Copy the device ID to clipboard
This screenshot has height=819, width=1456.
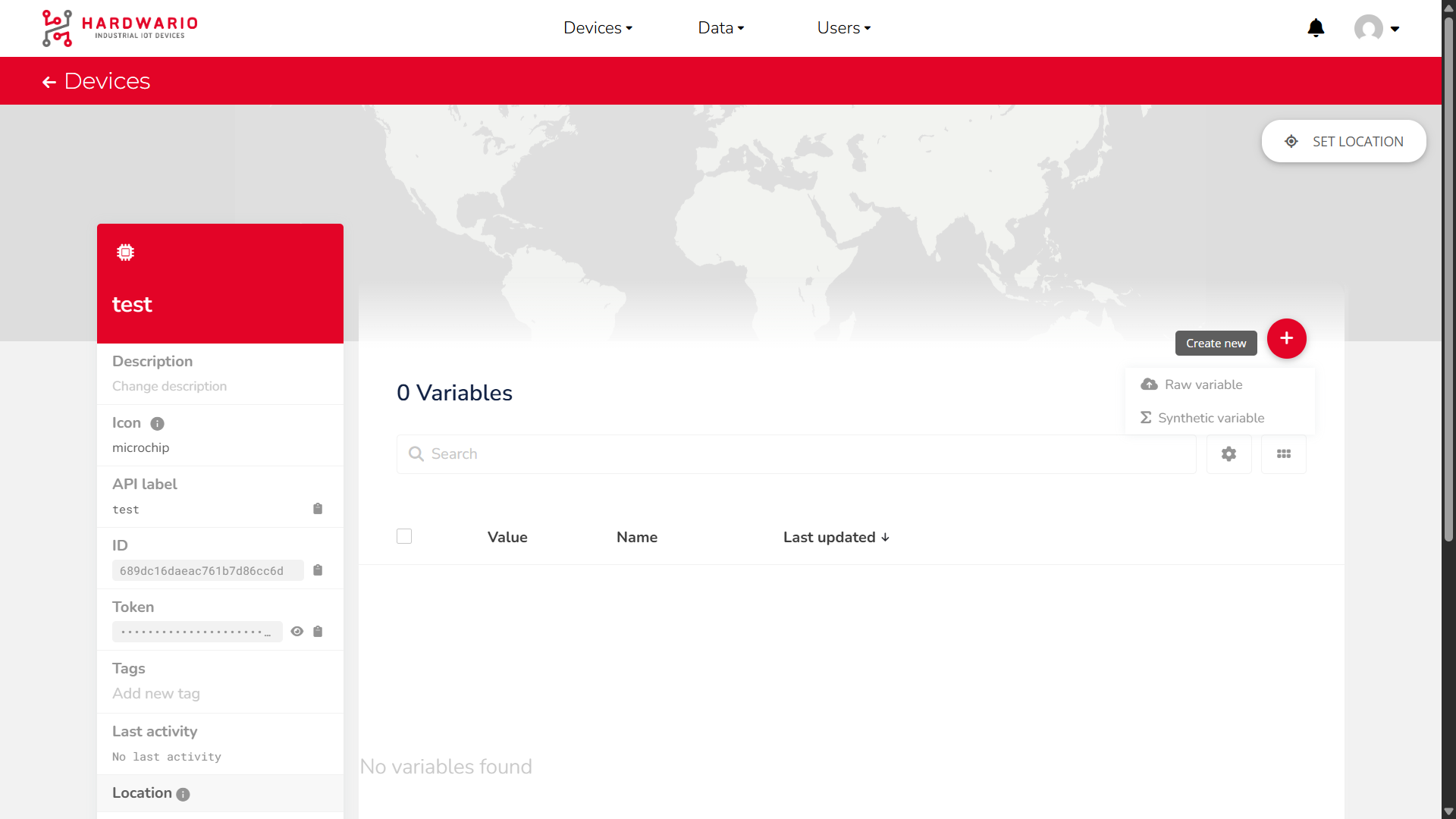318,570
